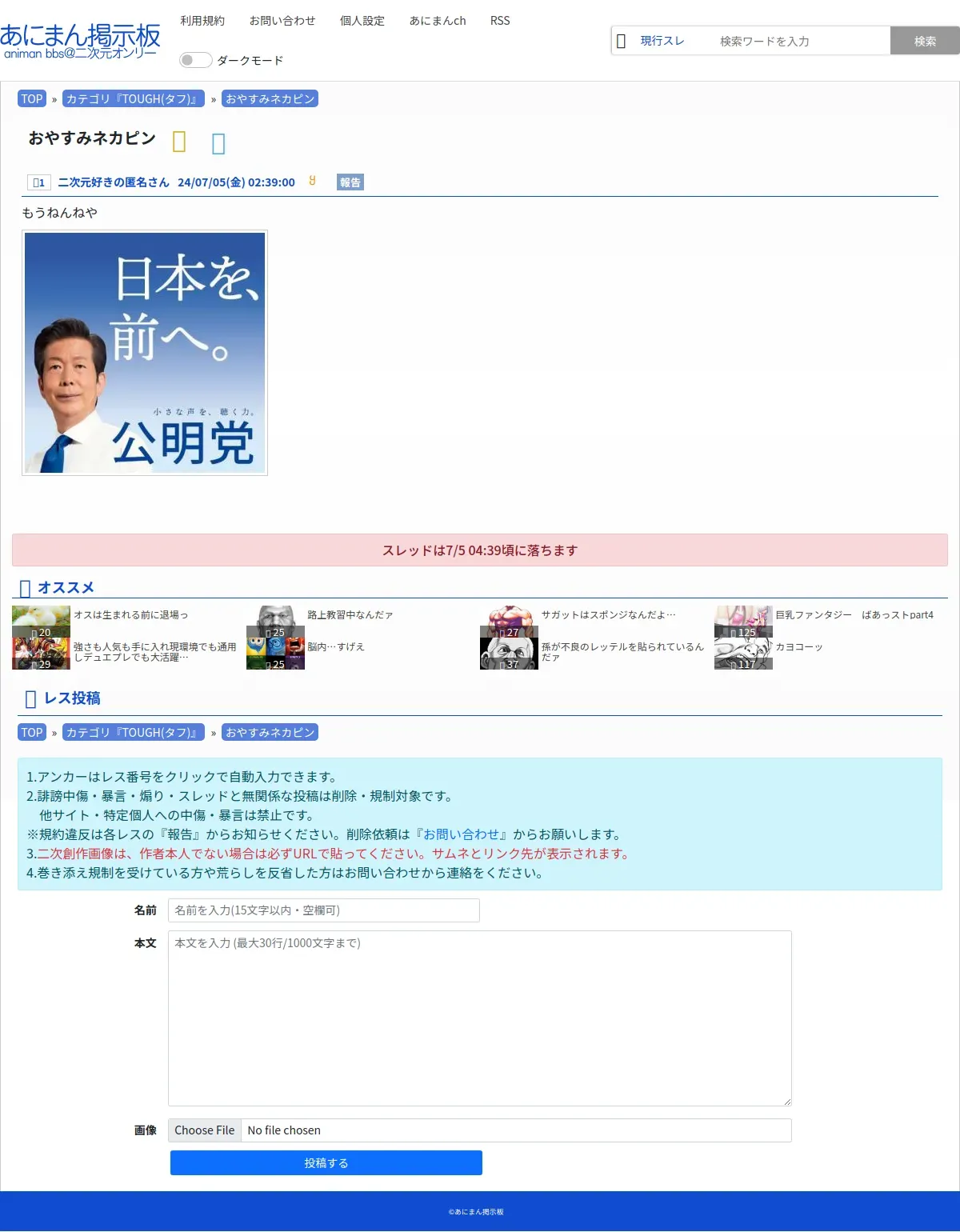Viewport: 960px width, 1232px height.
Task: Open the RSS feed link
Action: point(500,21)
